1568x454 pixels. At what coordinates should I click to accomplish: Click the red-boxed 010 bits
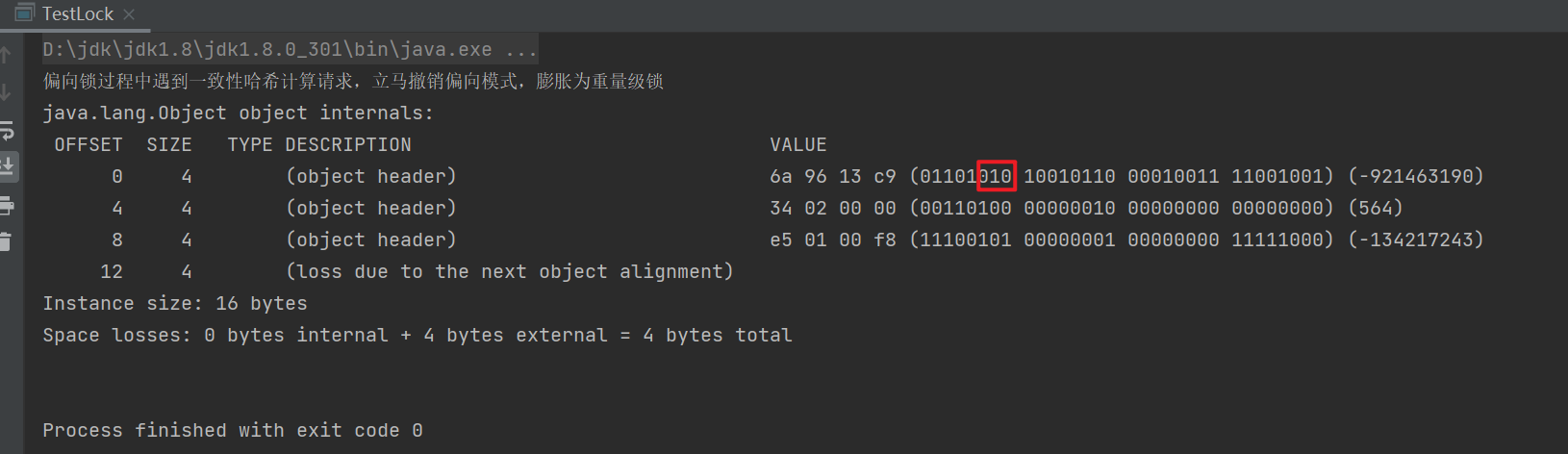pyautogui.click(x=996, y=176)
